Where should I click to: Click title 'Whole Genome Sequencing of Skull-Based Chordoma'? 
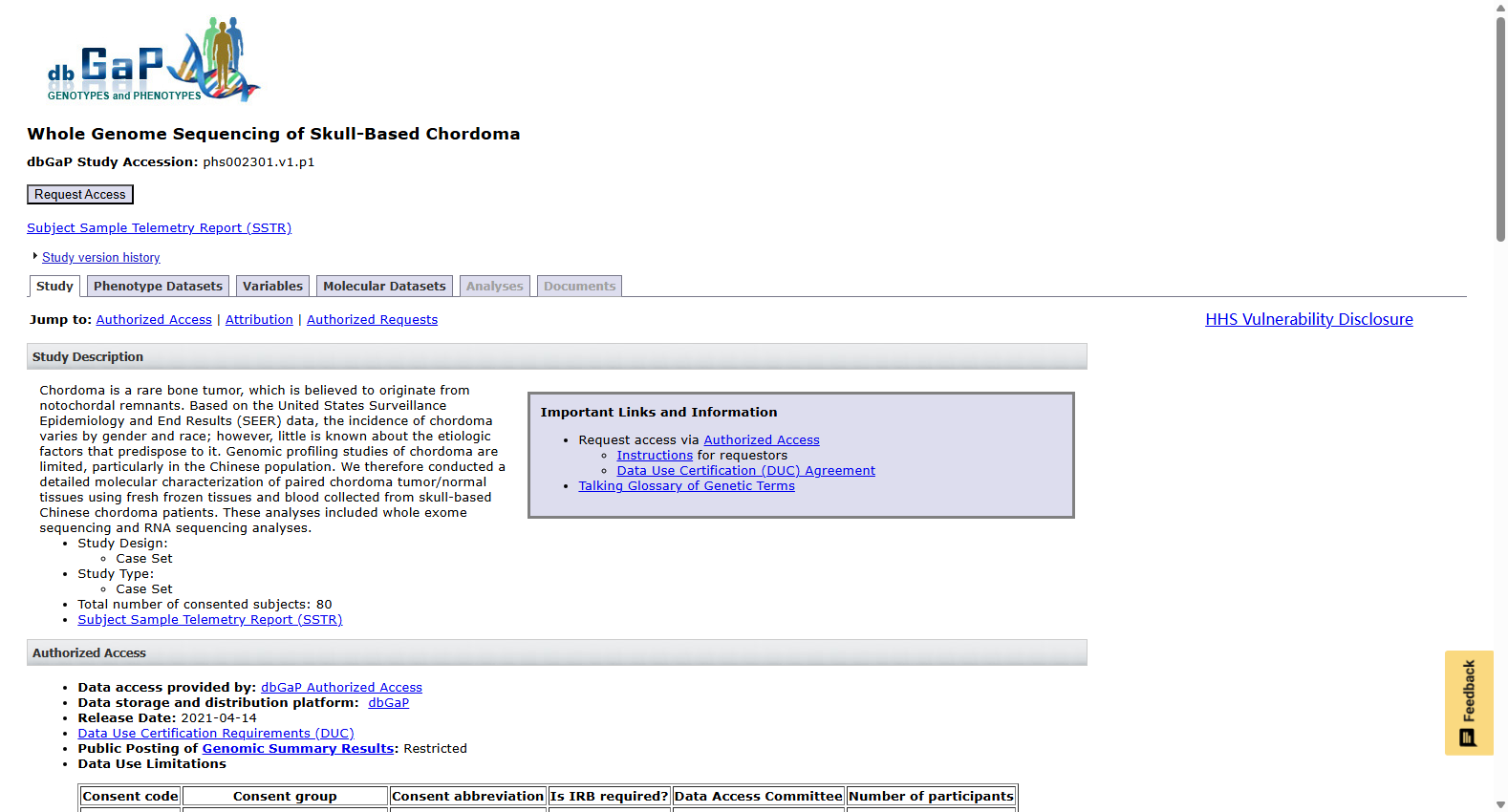coord(273,134)
